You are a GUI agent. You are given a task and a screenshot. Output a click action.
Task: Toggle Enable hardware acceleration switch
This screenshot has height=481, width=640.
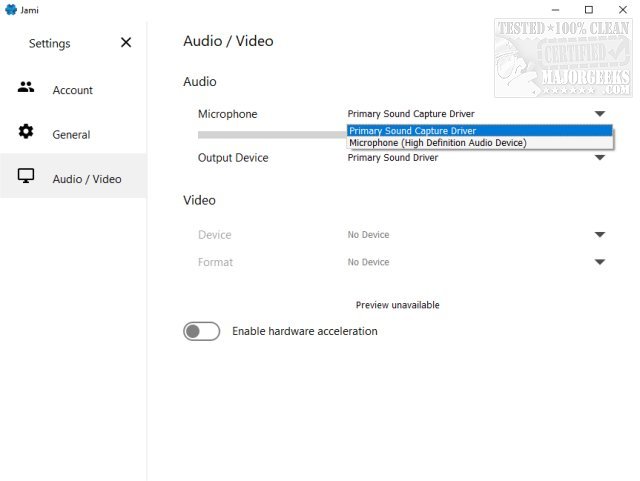coord(201,331)
